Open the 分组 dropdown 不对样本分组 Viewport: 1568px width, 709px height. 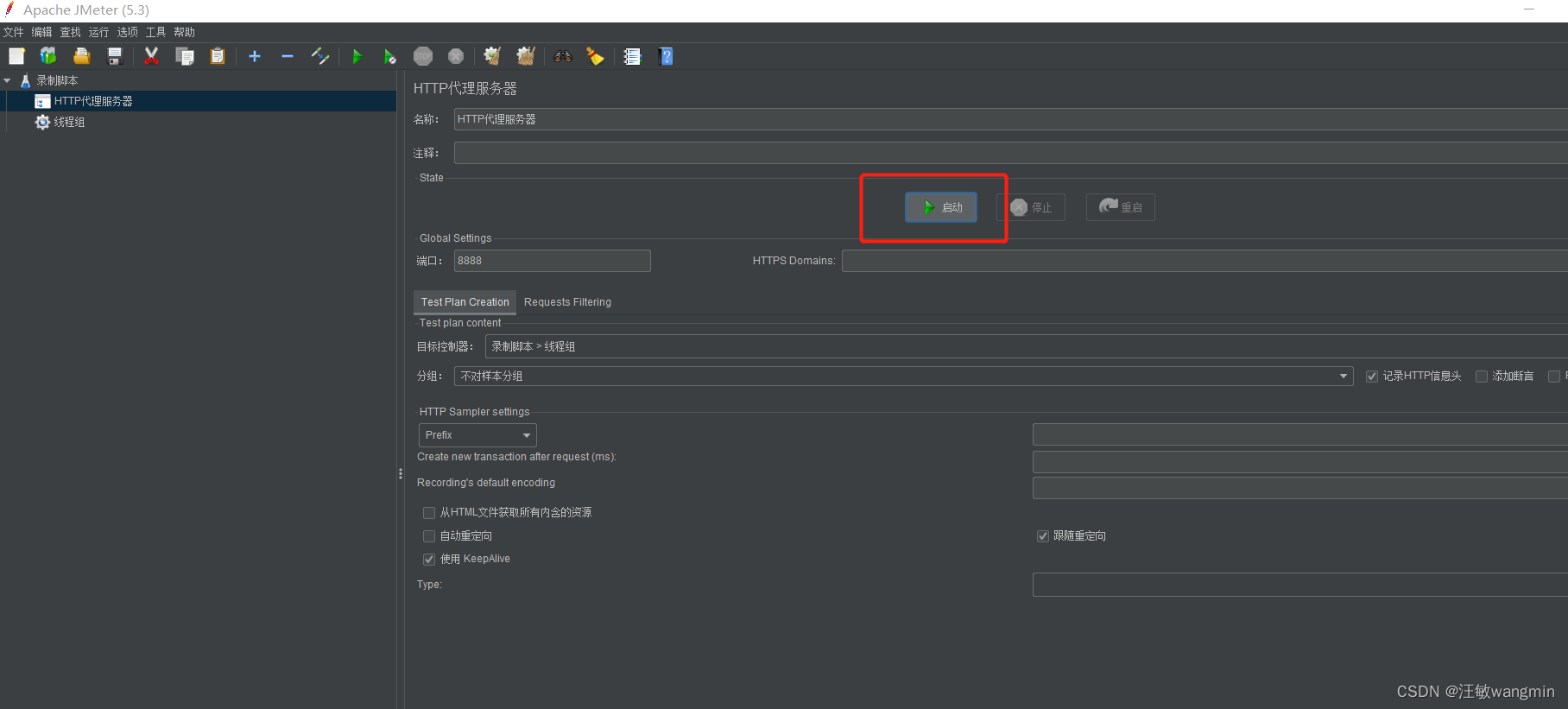903,376
